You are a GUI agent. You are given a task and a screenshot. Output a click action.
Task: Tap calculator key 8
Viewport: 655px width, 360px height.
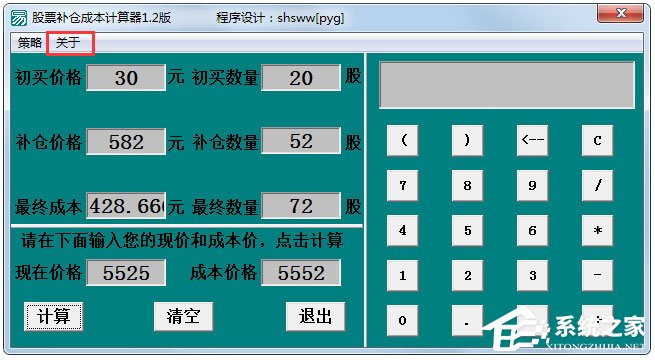467,185
